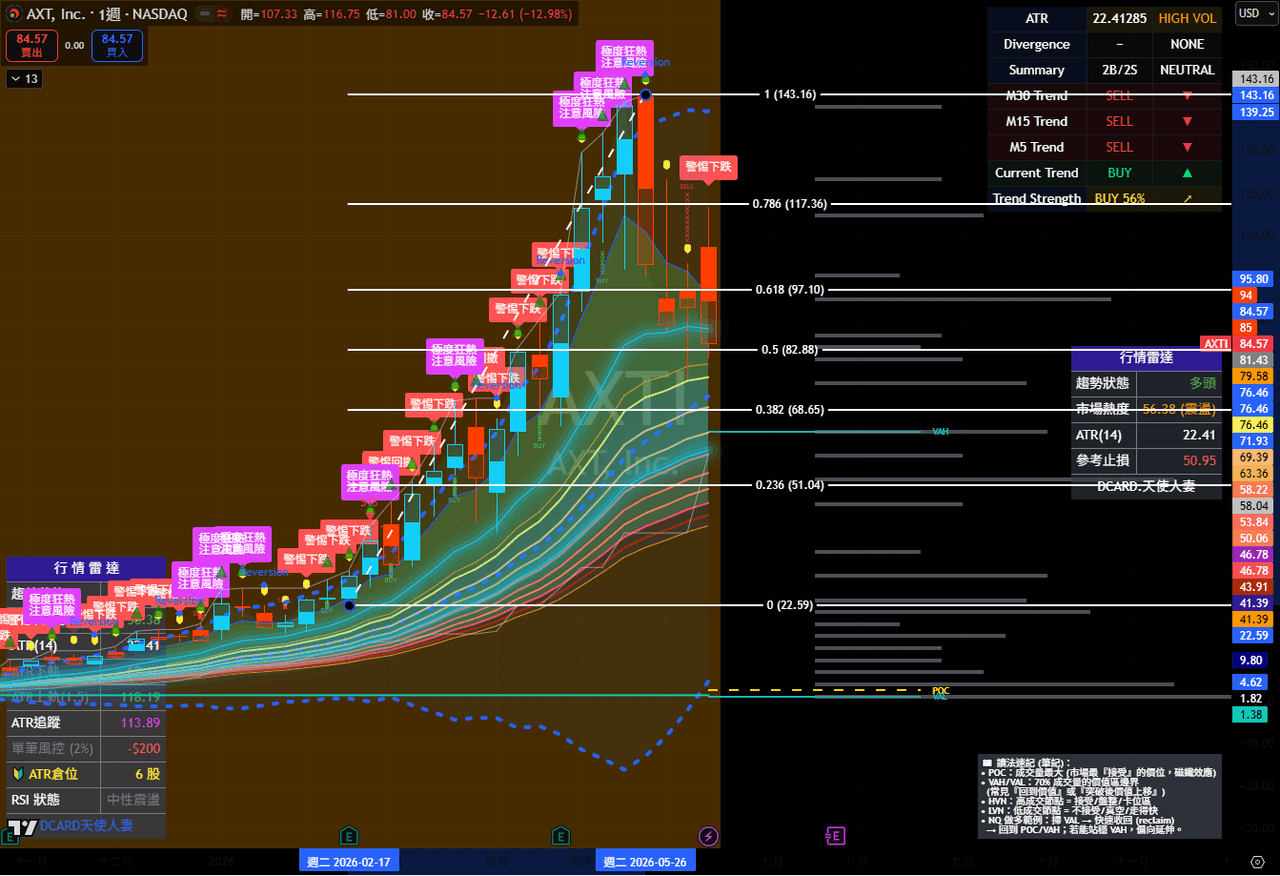This screenshot has height=876, width=1280.
Task: Select the Fib level 0.382 (68.65) label
Action: (790, 410)
